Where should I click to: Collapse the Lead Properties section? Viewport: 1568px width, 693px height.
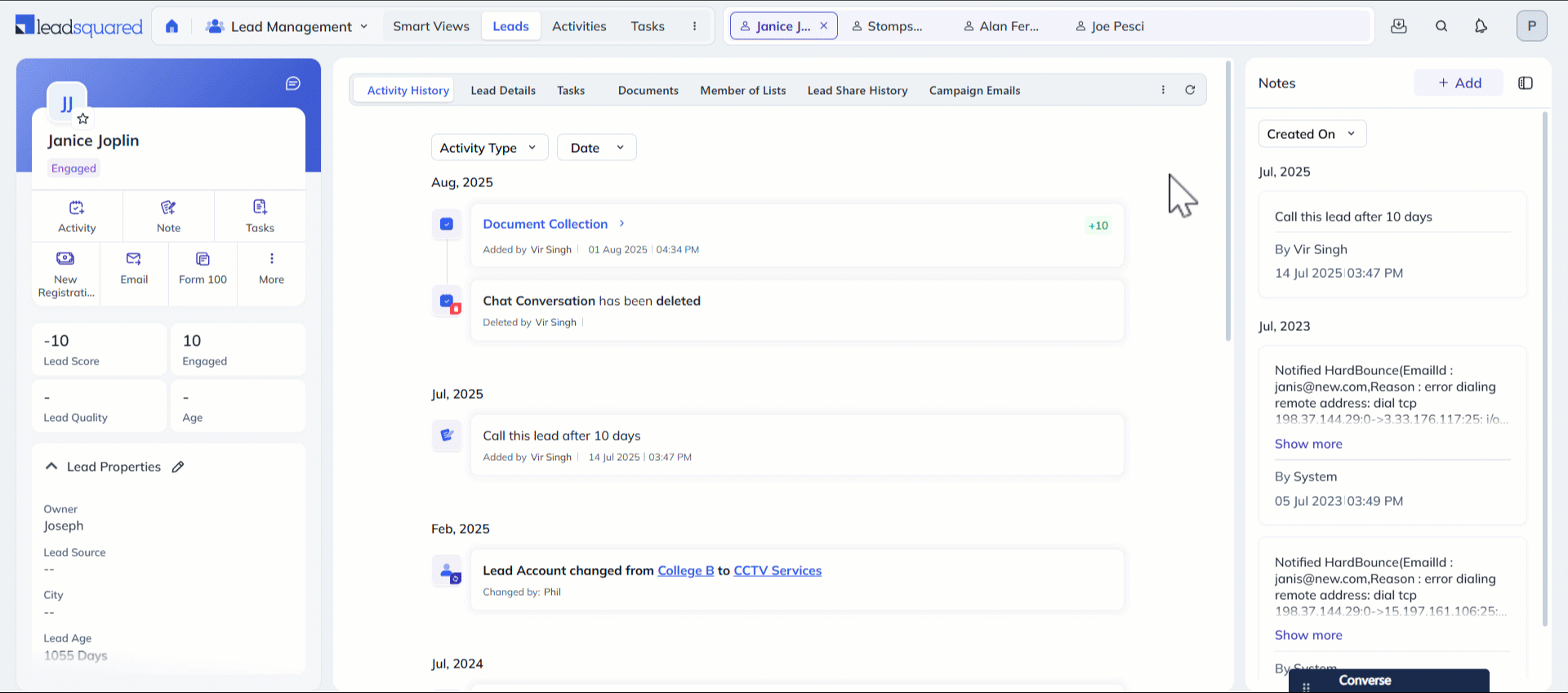click(x=51, y=466)
